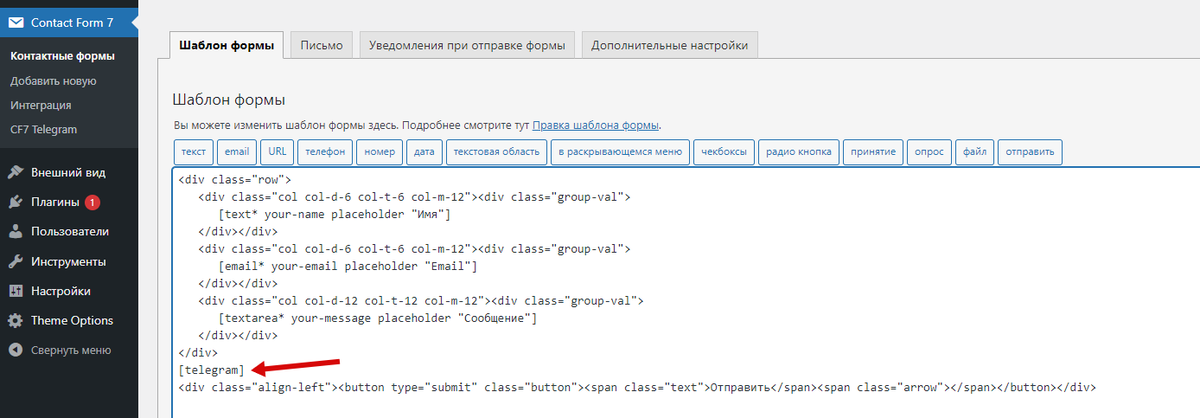Go to Пользователи menu
The width and height of the screenshot is (1200, 418).
coord(69,232)
